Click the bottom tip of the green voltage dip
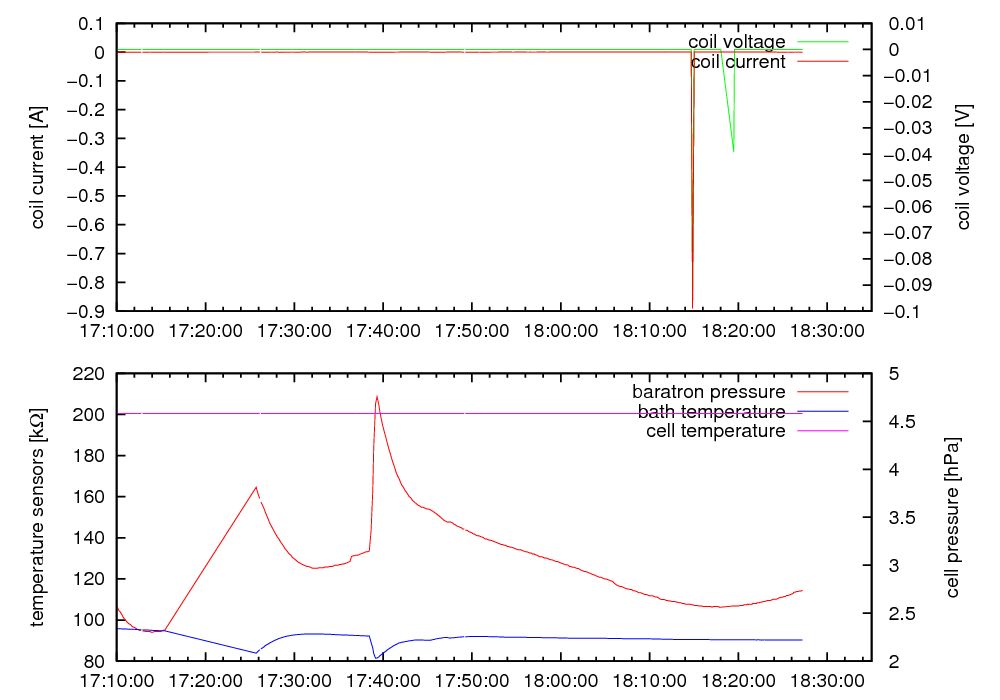The height and width of the screenshot is (700, 1000). click(x=733, y=150)
